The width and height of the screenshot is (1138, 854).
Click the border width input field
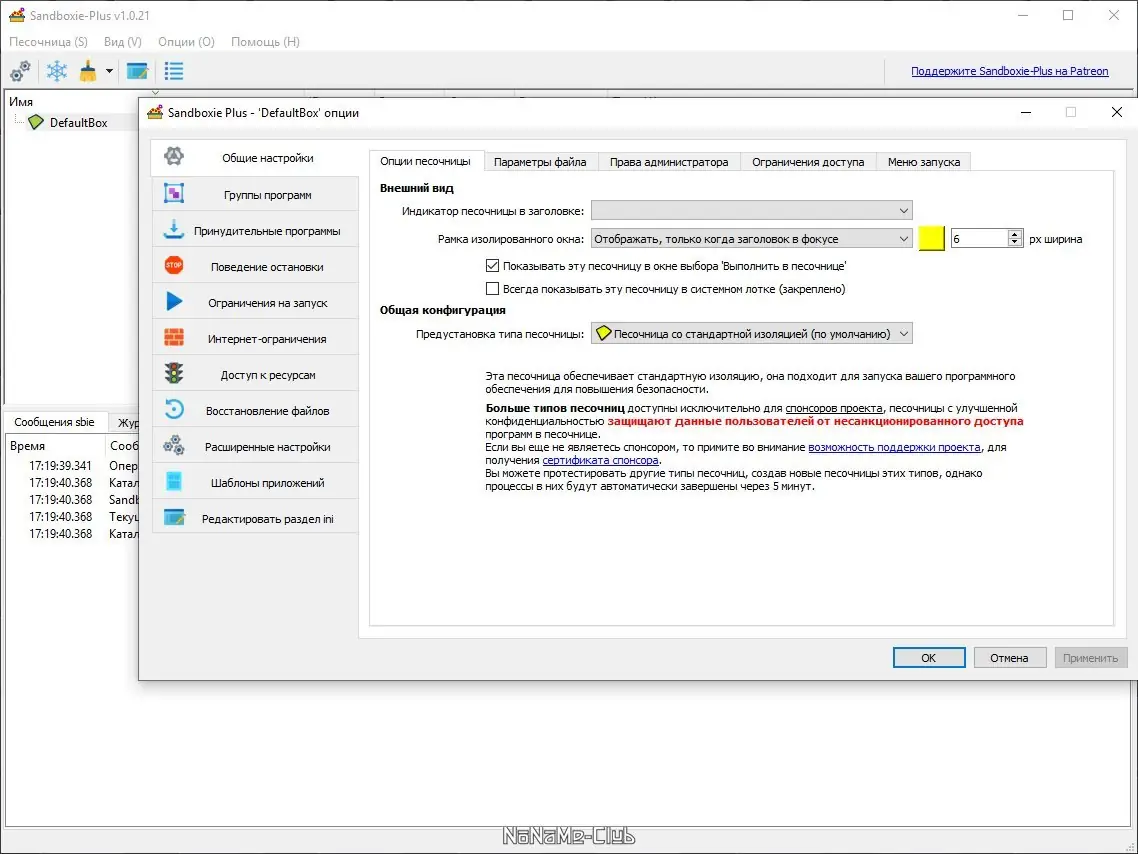979,239
